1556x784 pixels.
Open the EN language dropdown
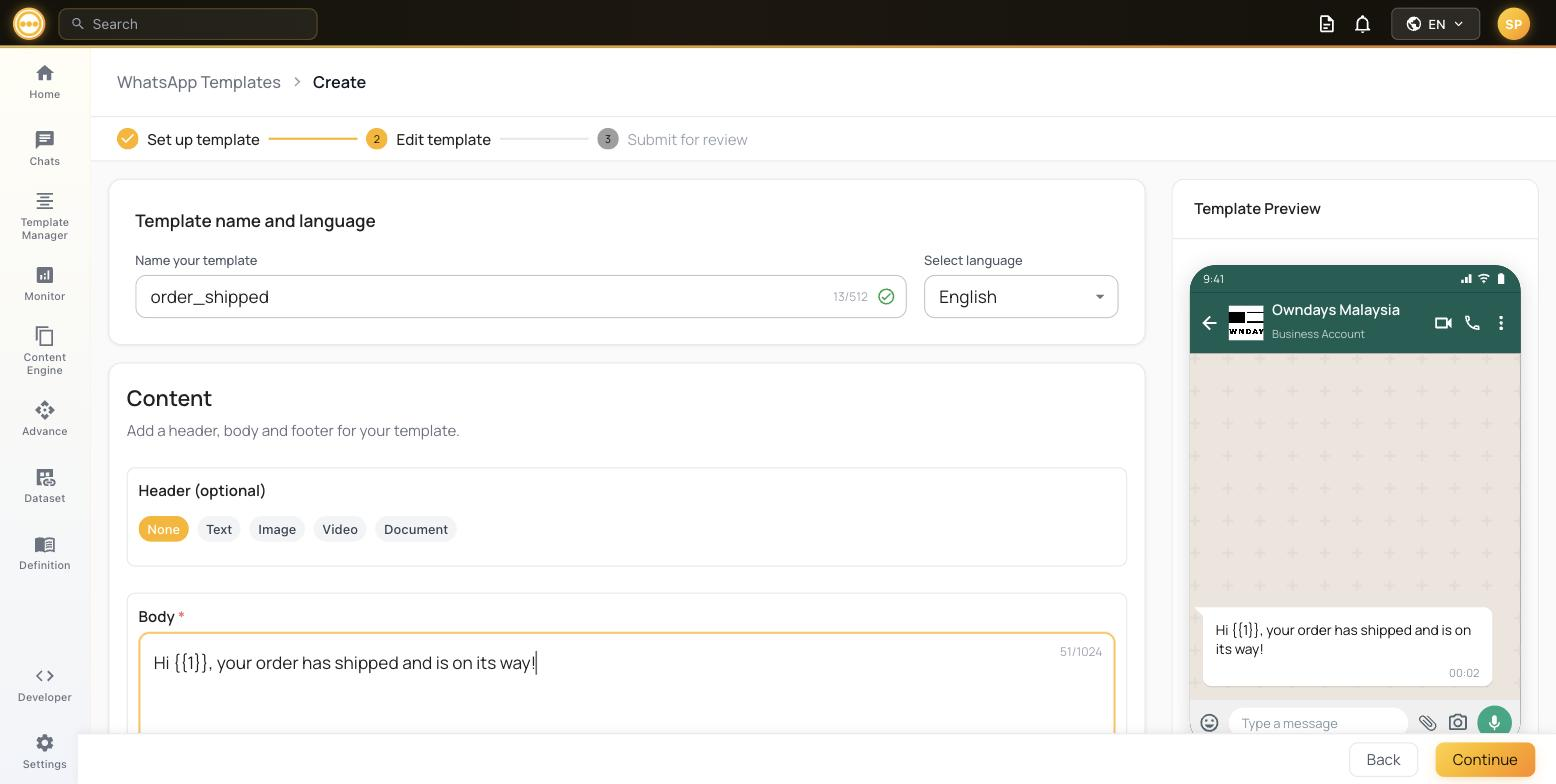click(x=1435, y=24)
